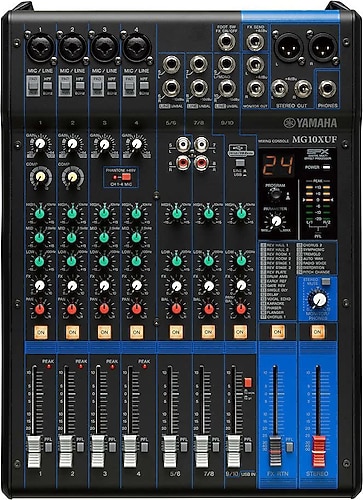Click the FX SEND output jack
Screen dimensions: 363x500
(x=255, y=41)
